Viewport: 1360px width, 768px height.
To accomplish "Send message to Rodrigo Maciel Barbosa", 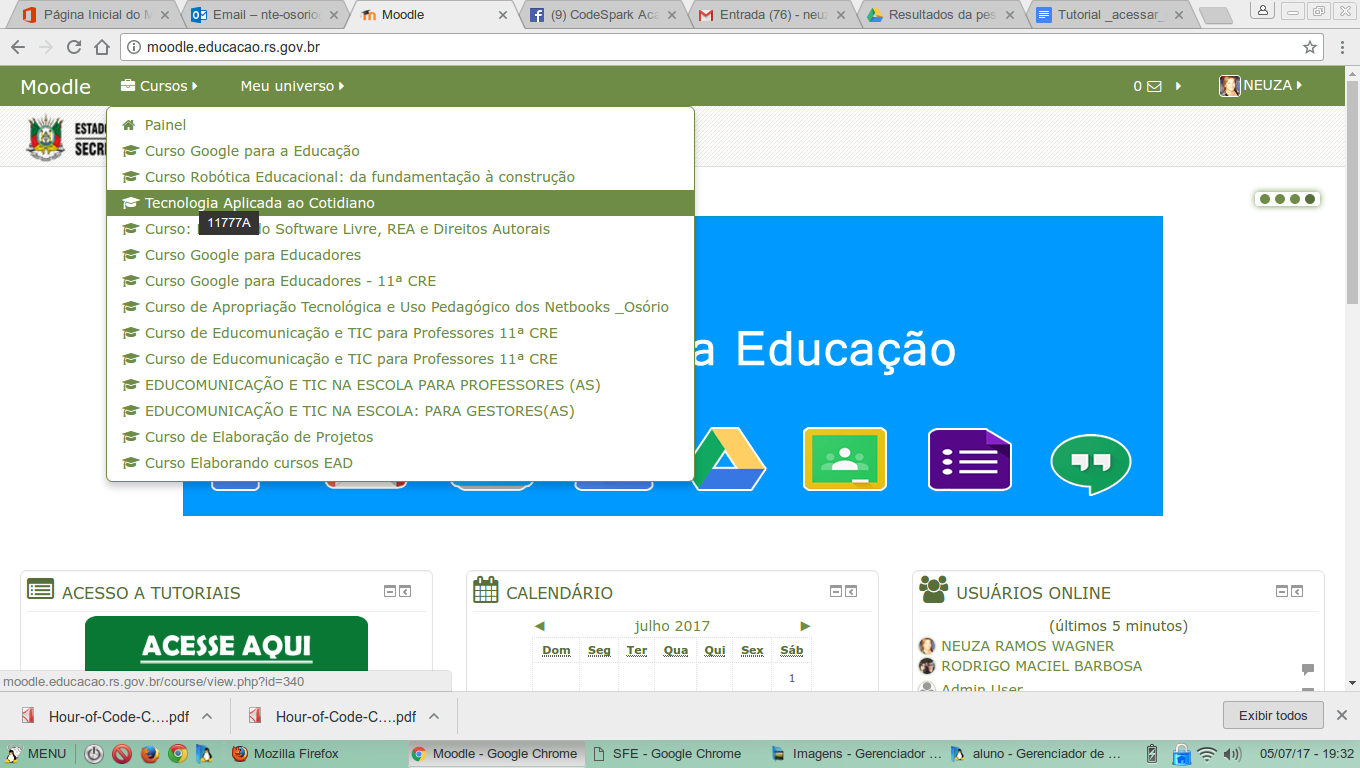I will [1308, 668].
